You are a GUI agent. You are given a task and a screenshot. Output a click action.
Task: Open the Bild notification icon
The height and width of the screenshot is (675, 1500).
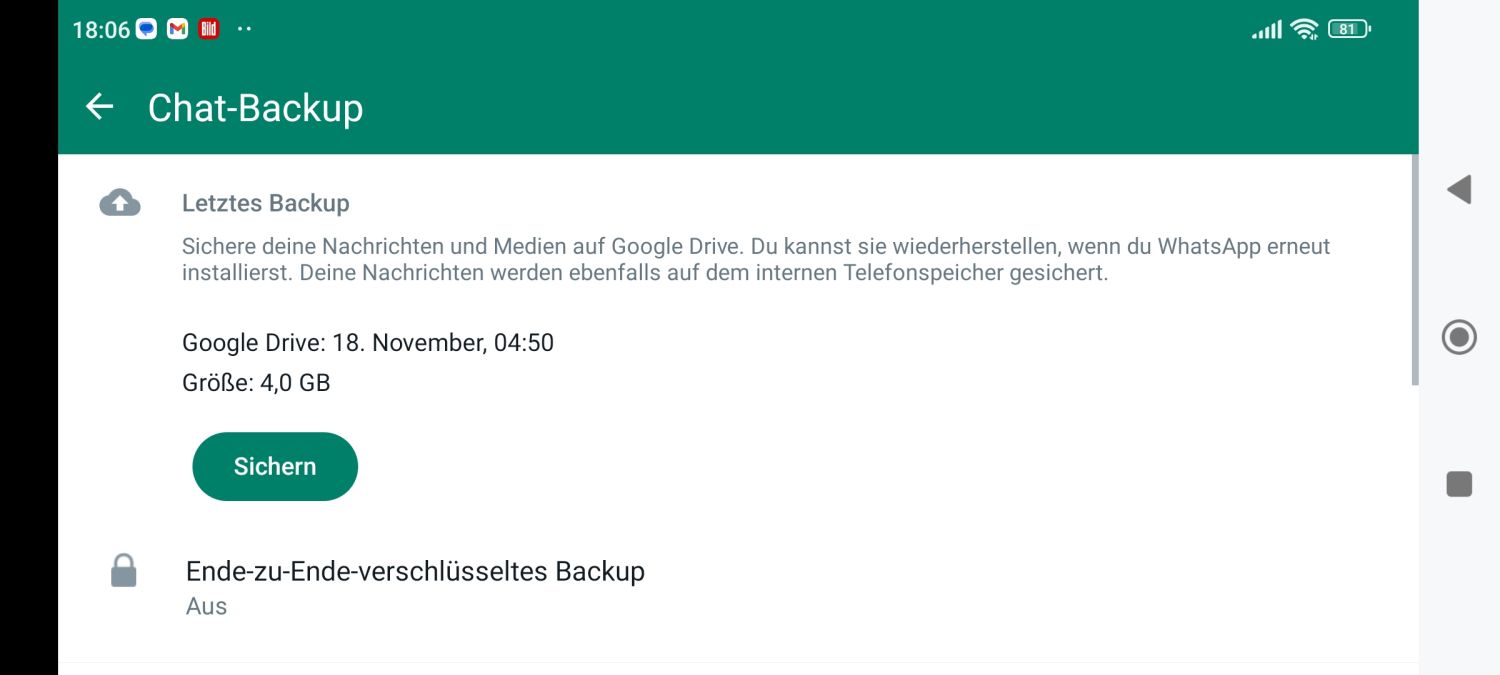coord(208,29)
